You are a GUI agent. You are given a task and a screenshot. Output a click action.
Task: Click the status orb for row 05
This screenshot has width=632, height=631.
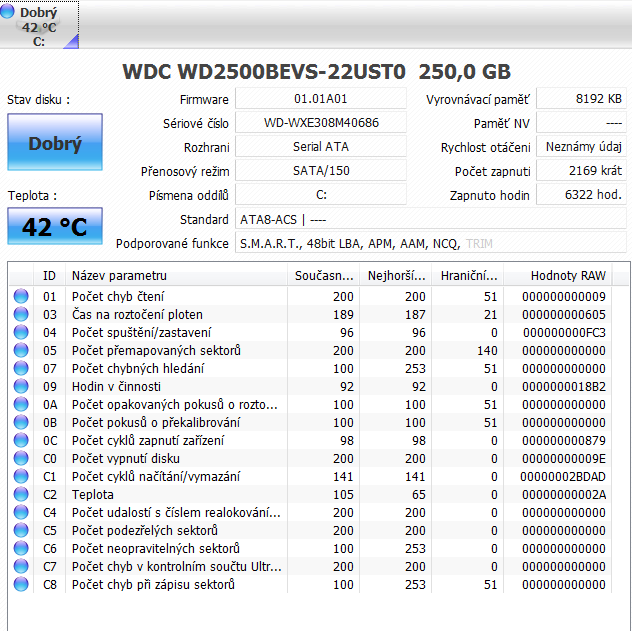pyautogui.click(x=21, y=350)
